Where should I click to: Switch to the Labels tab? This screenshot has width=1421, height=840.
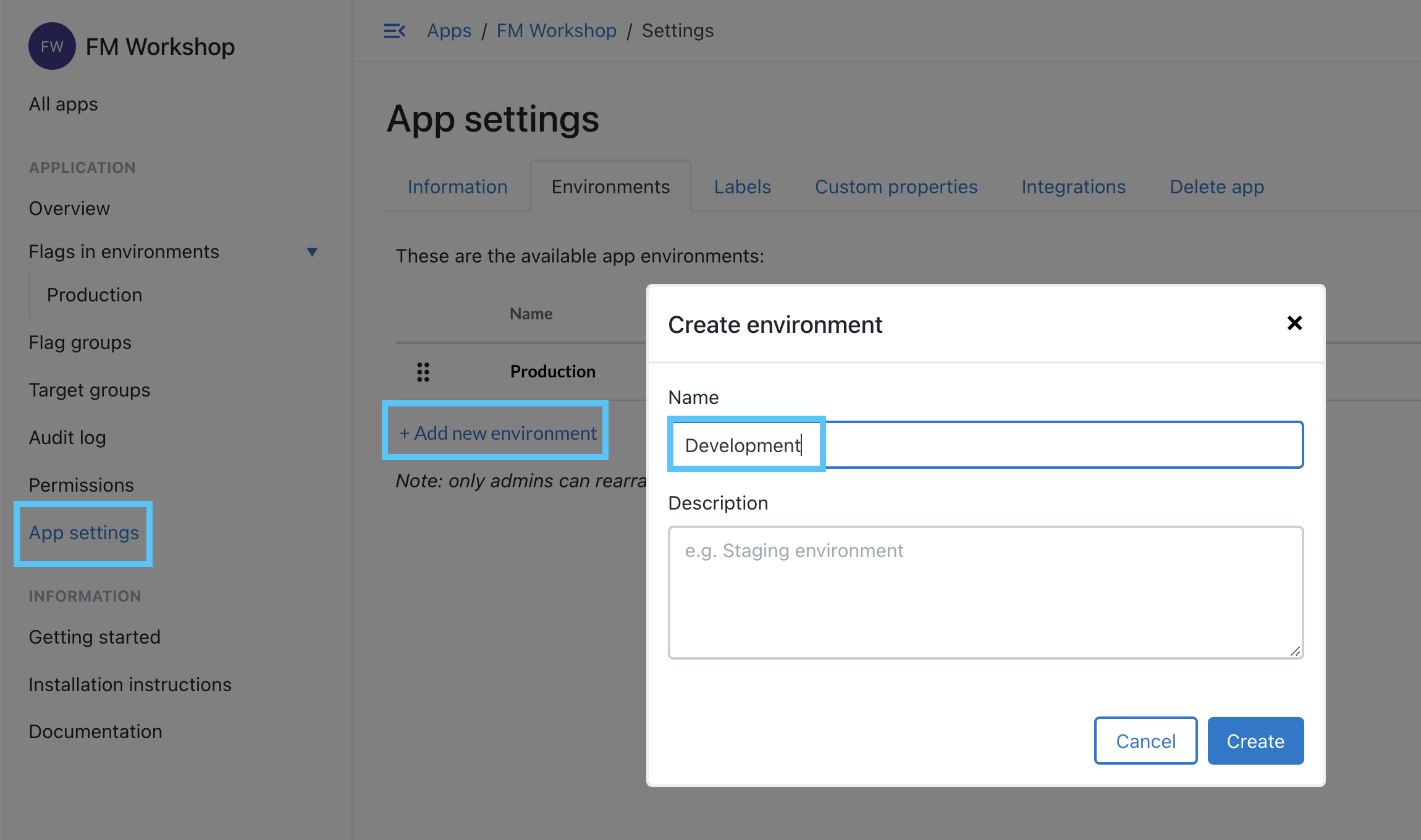point(742,186)
